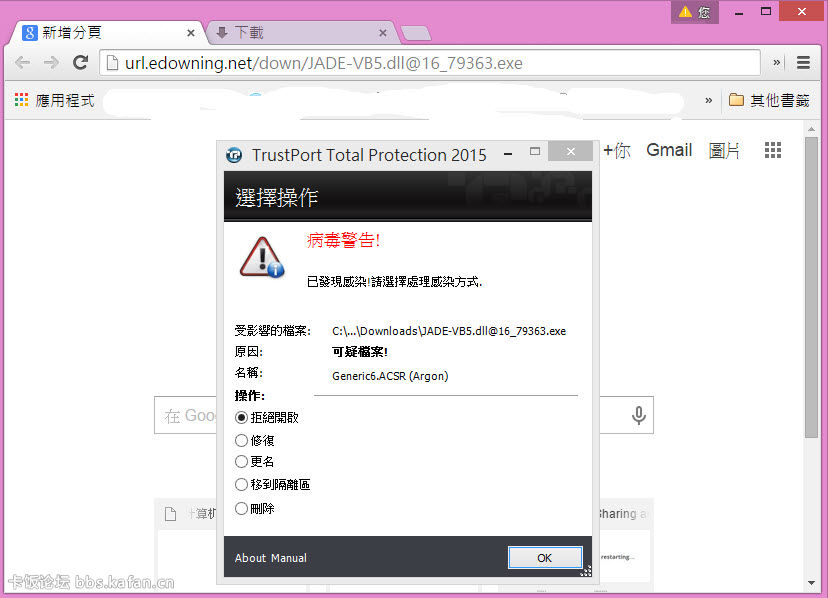828x598 pixels.
Task: Click the page icon in address bar
Action: pyautogui.click(x=112, y=63)
